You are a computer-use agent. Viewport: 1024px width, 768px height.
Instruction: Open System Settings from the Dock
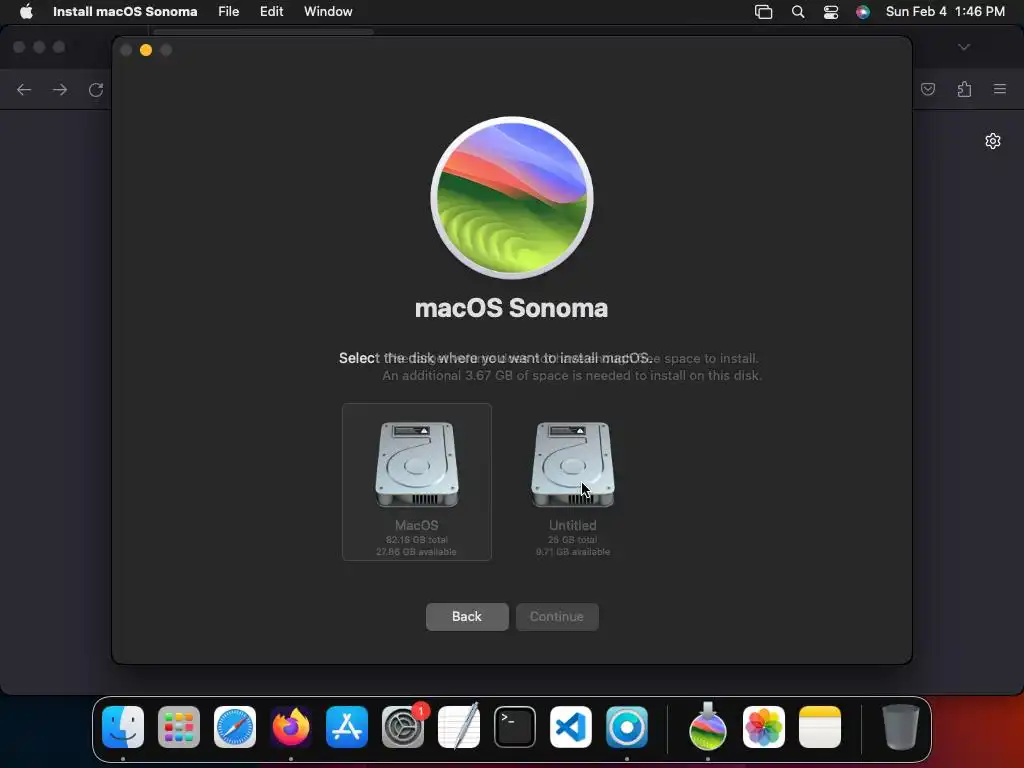403,727
